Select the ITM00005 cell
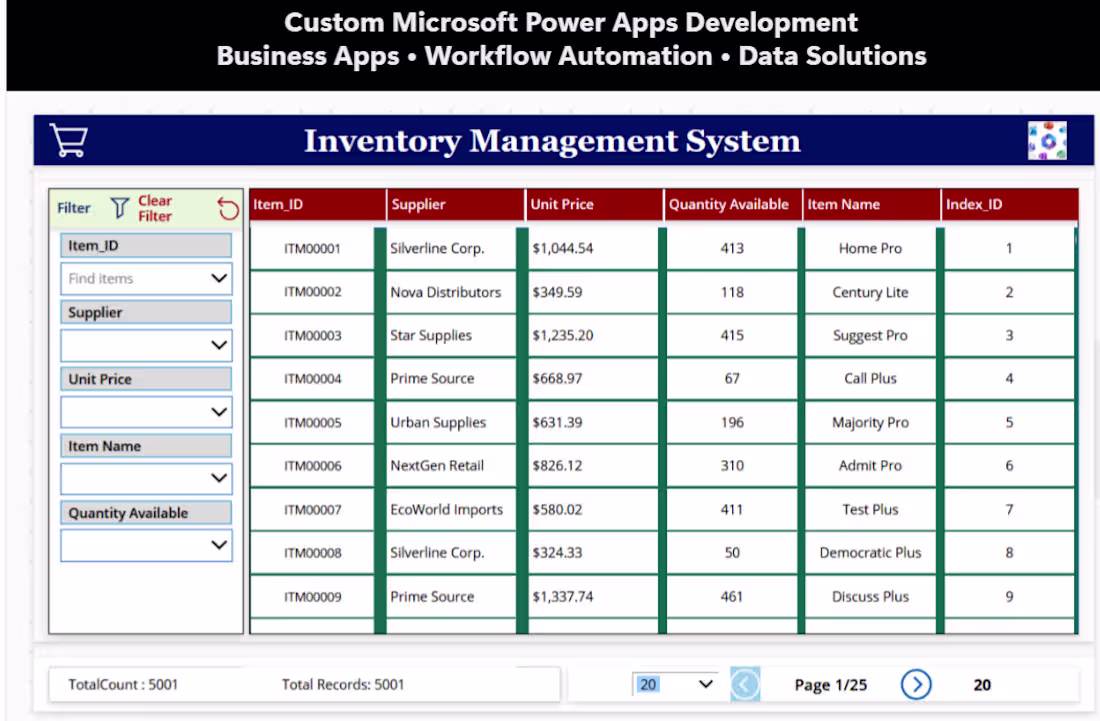Viewport: 1100px width, 721px height. click(x=312, y=422)
